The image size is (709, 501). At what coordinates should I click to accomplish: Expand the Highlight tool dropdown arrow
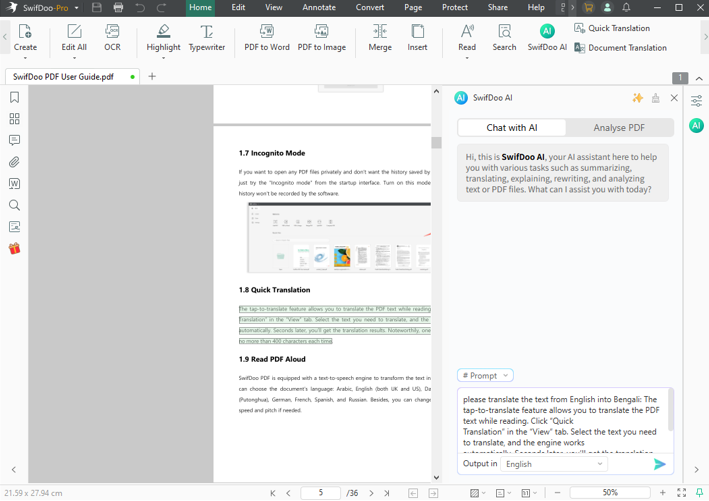click(x=164, y=58)
